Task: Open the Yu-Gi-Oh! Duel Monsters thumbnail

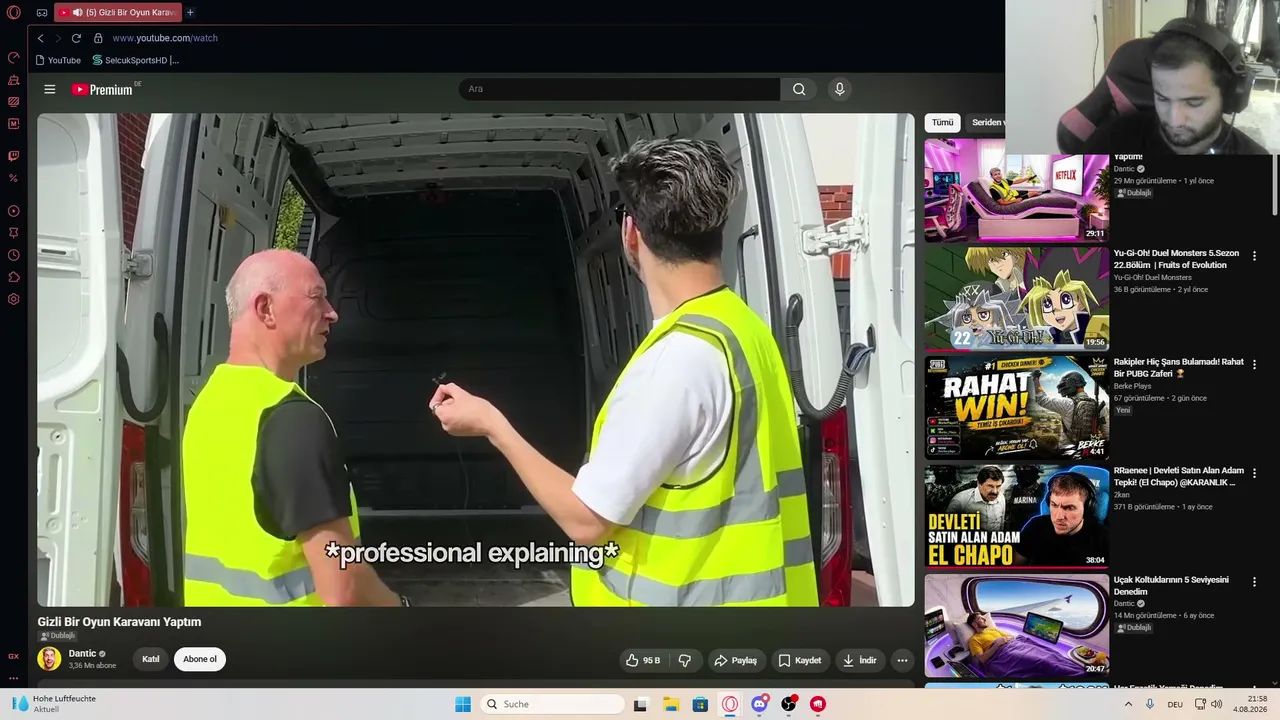Action: (1016, 299)
